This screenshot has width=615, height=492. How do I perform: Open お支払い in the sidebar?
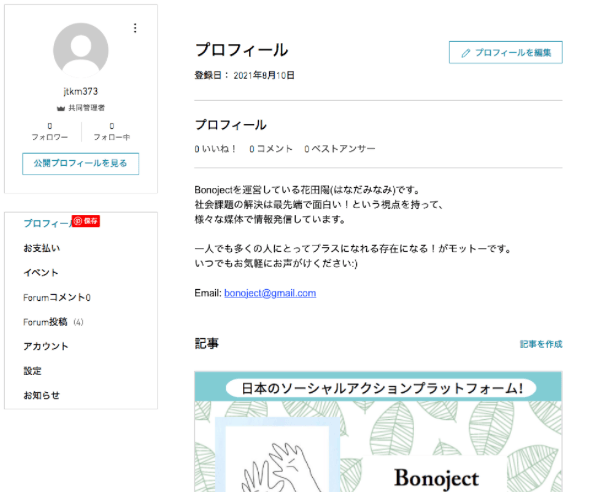(41, 248)
